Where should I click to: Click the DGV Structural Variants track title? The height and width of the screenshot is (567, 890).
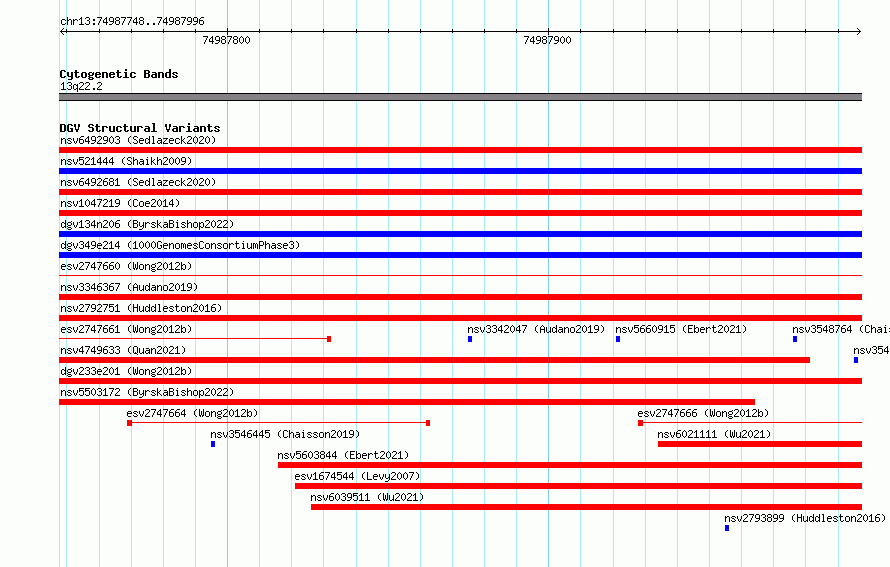tap(140, 128)
